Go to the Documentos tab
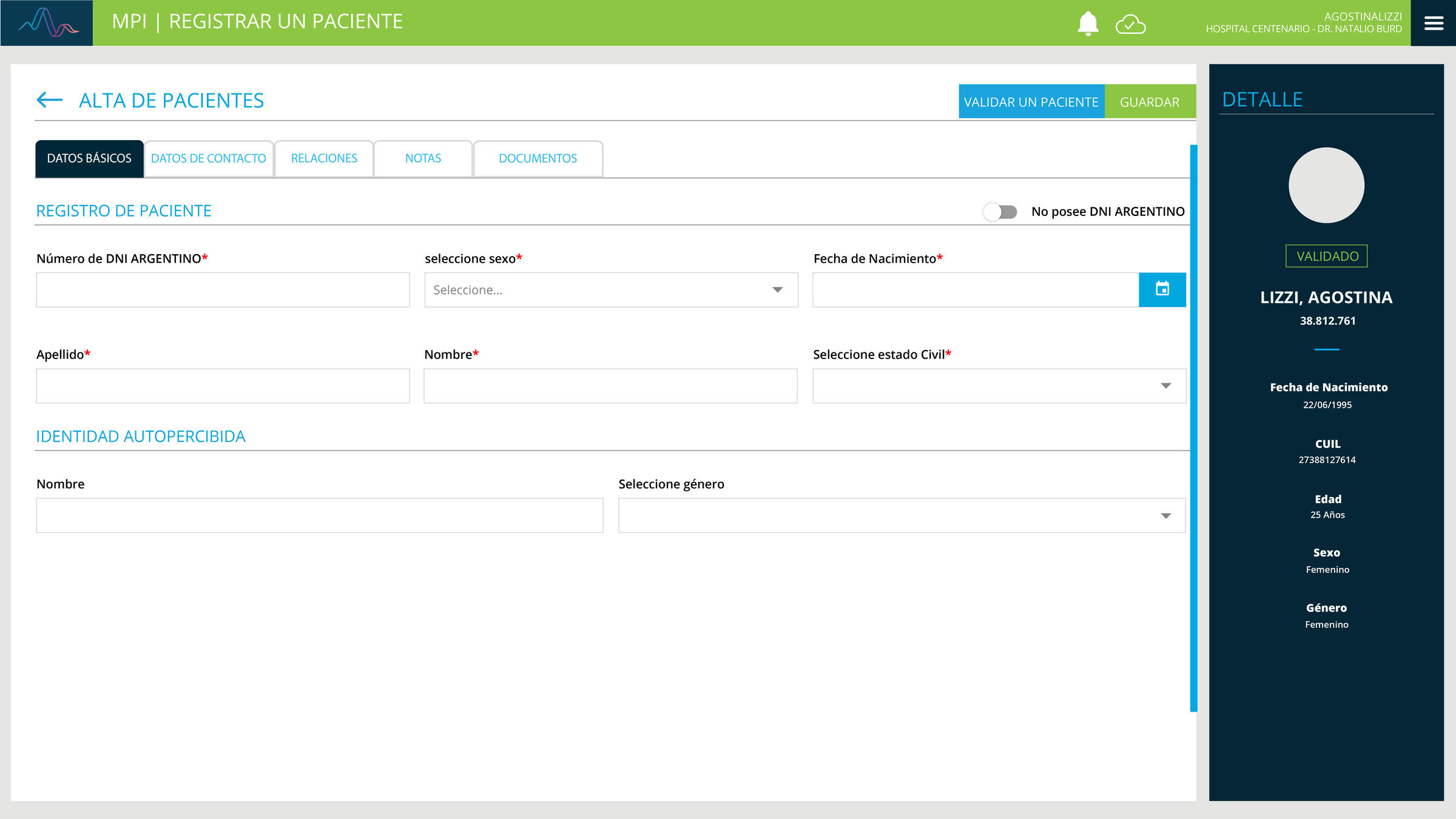This screenshot has width=1456, height=819. [538, 158]
